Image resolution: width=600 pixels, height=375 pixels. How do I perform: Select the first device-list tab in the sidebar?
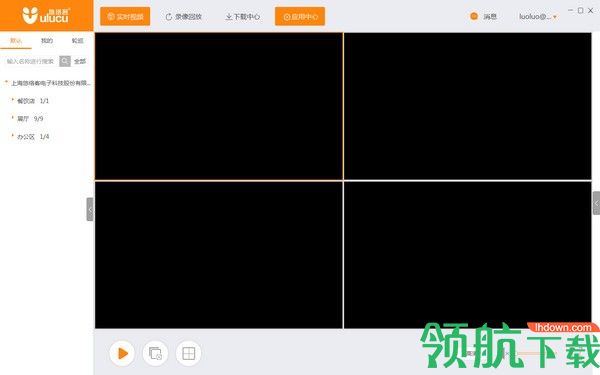(x=16, y=41)
